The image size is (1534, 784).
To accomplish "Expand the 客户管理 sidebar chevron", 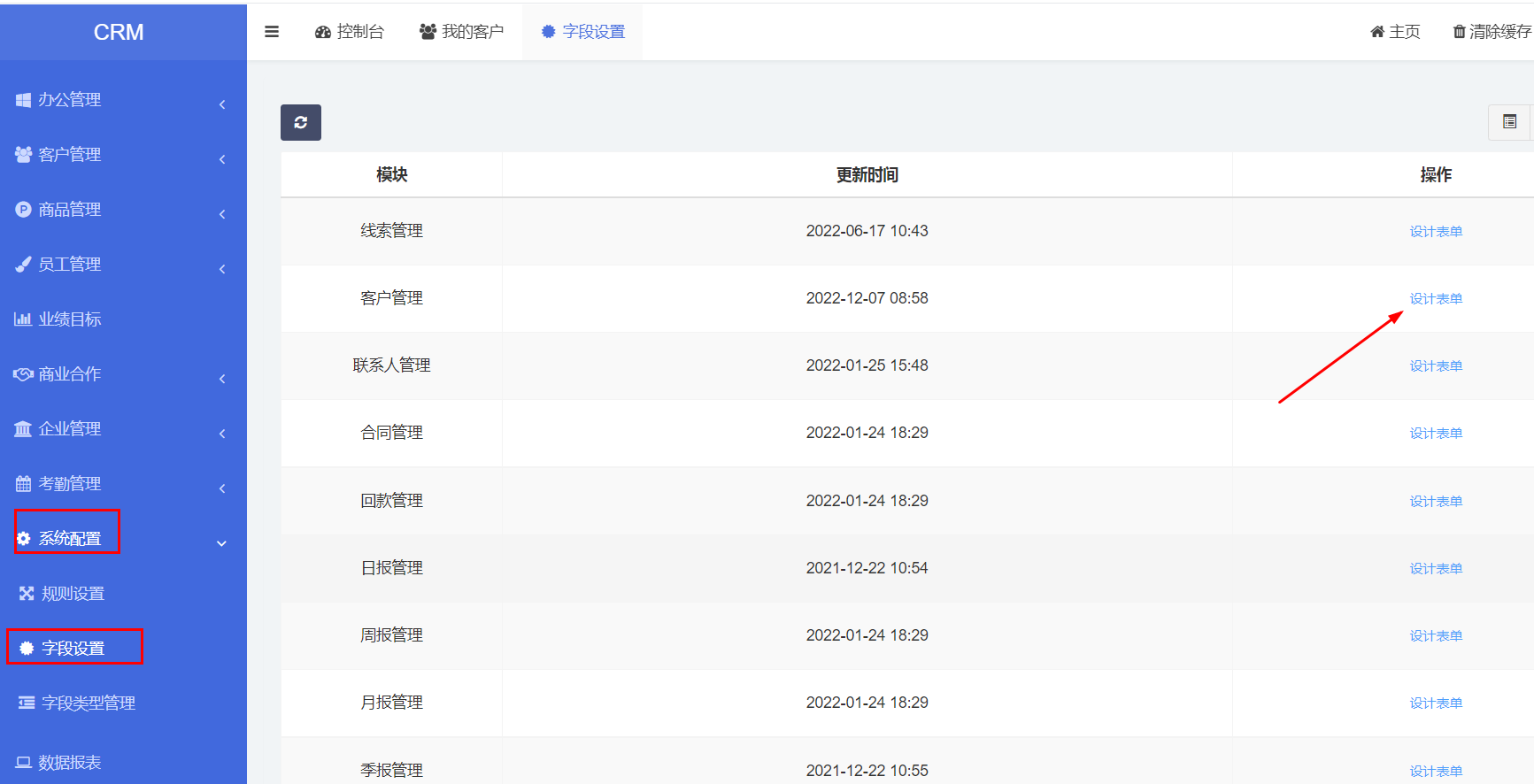I will point(222,159).
